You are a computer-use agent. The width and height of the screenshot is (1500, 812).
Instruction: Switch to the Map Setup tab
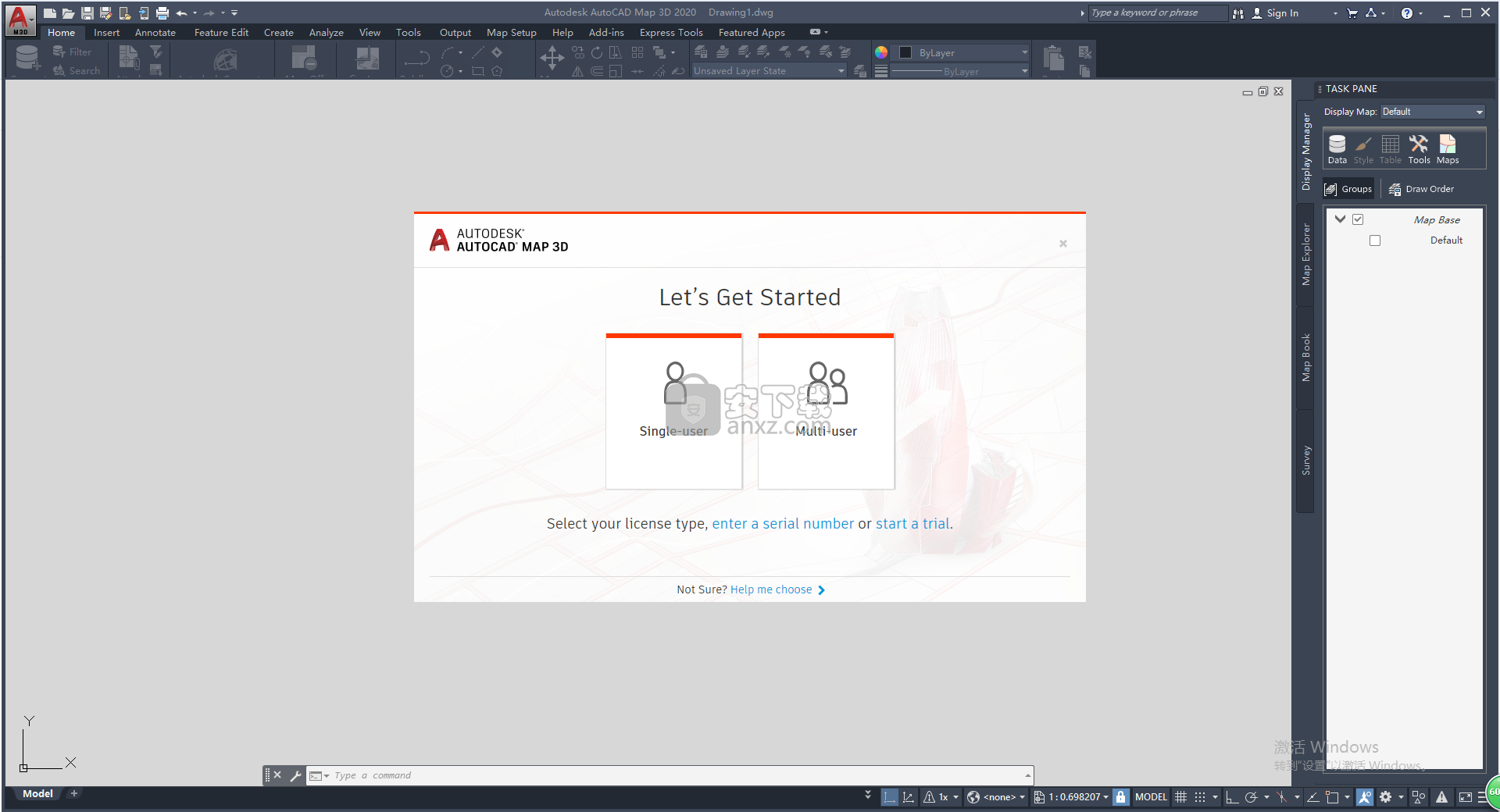[x=511, y=33]
